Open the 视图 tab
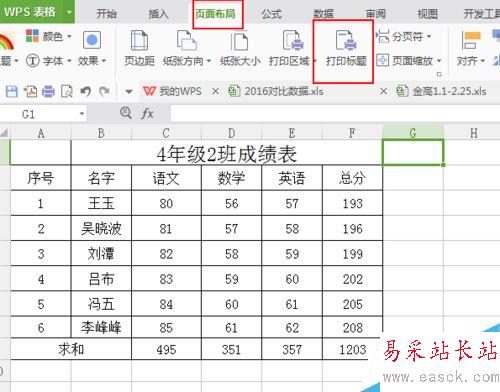 click(428, 14)
